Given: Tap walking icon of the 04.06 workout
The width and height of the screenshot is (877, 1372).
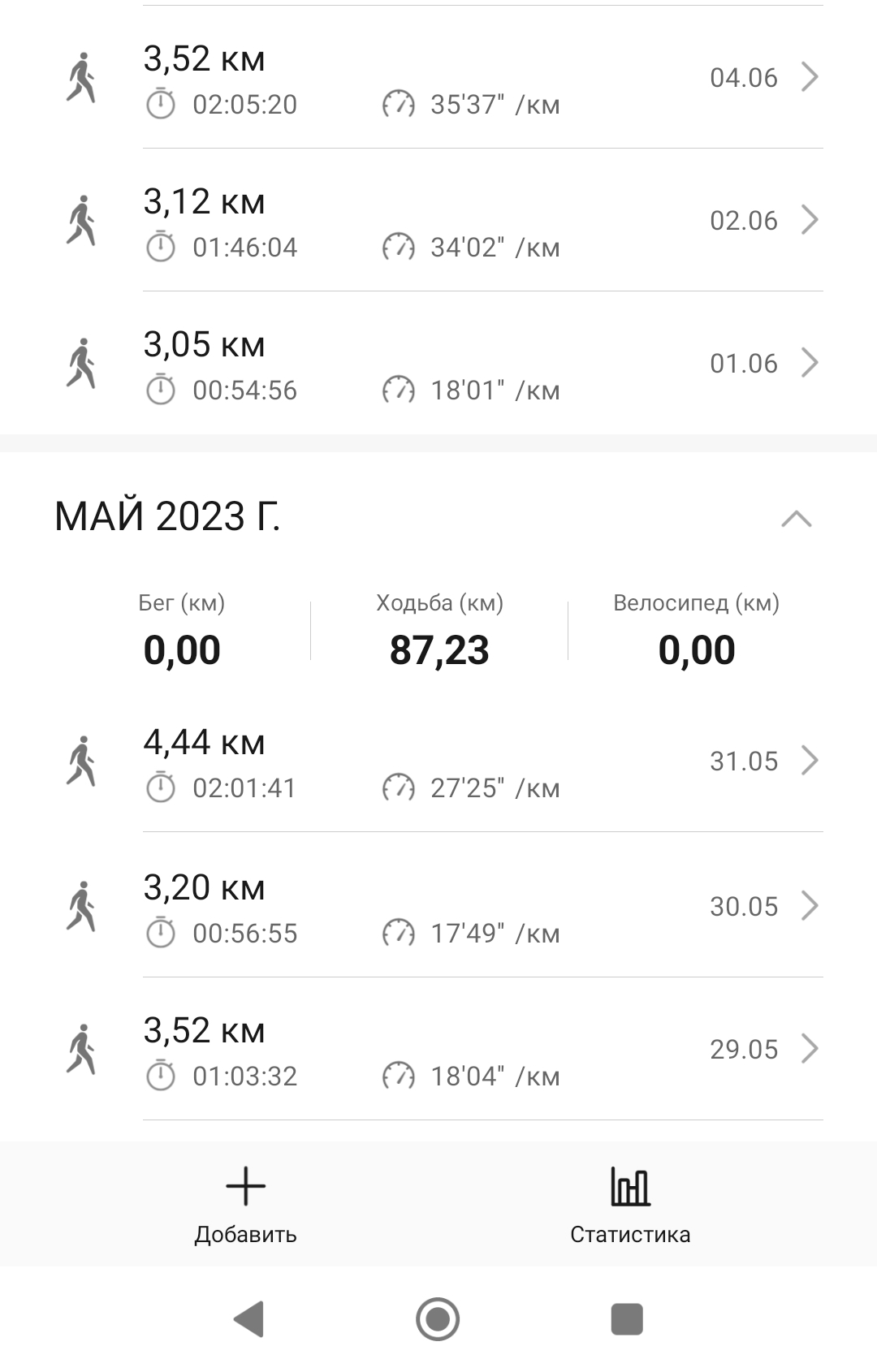Looking at the screenshot, I should tap(81, 78).
